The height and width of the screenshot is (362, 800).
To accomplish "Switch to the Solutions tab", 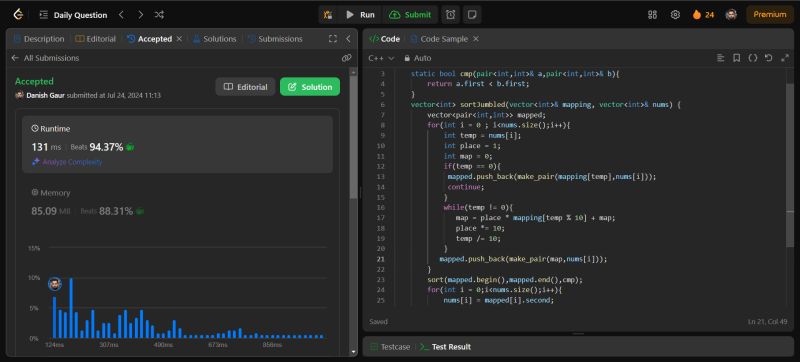I will tap(215, 39).
